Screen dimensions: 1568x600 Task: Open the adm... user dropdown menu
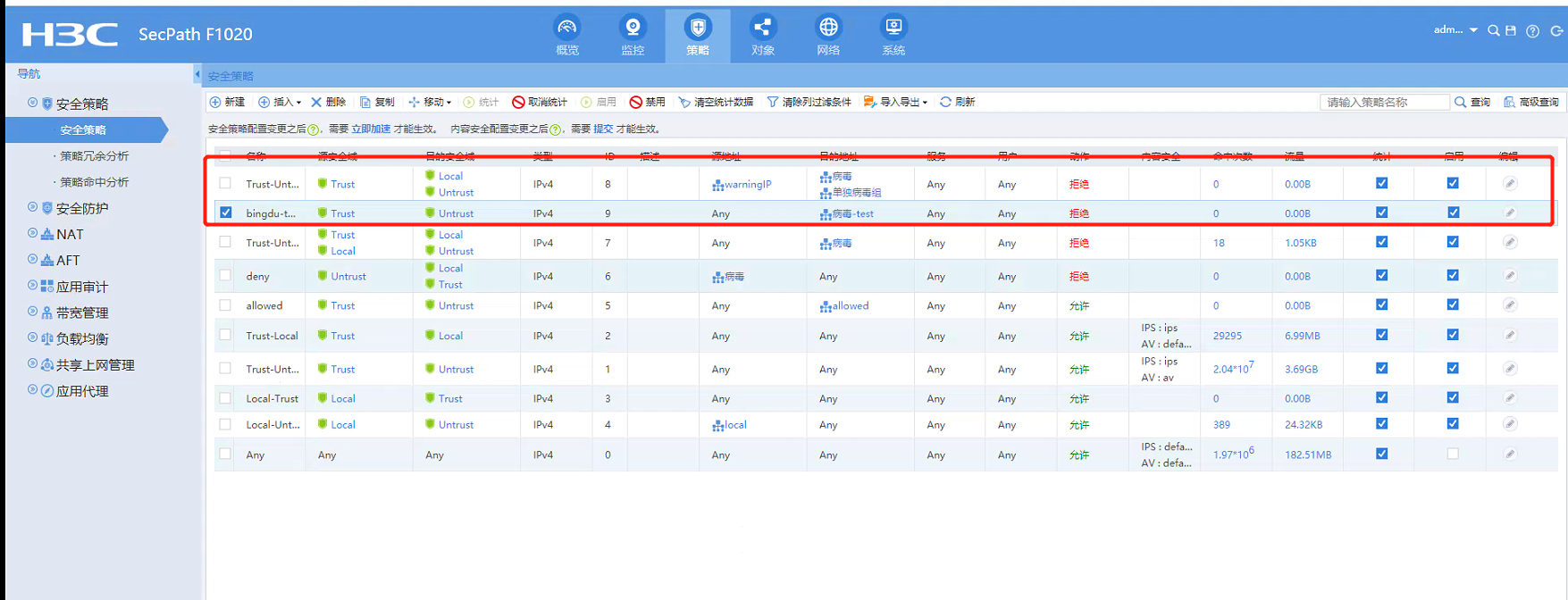click(x=1455, y=30)
